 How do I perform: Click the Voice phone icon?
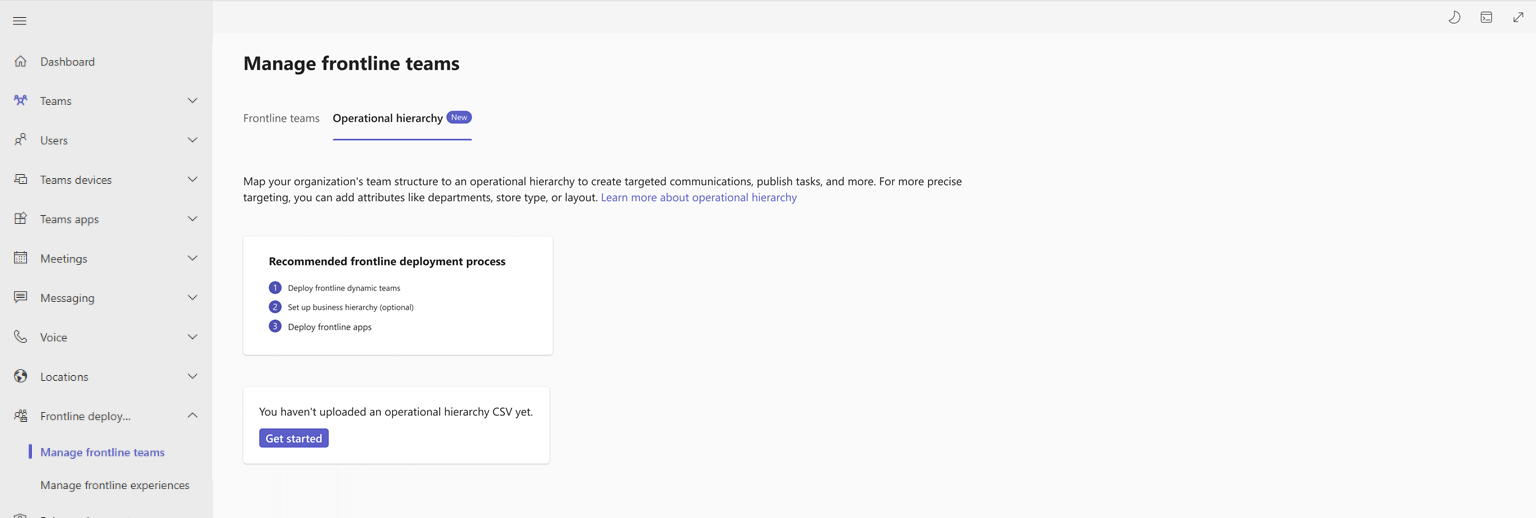point(21,337)
